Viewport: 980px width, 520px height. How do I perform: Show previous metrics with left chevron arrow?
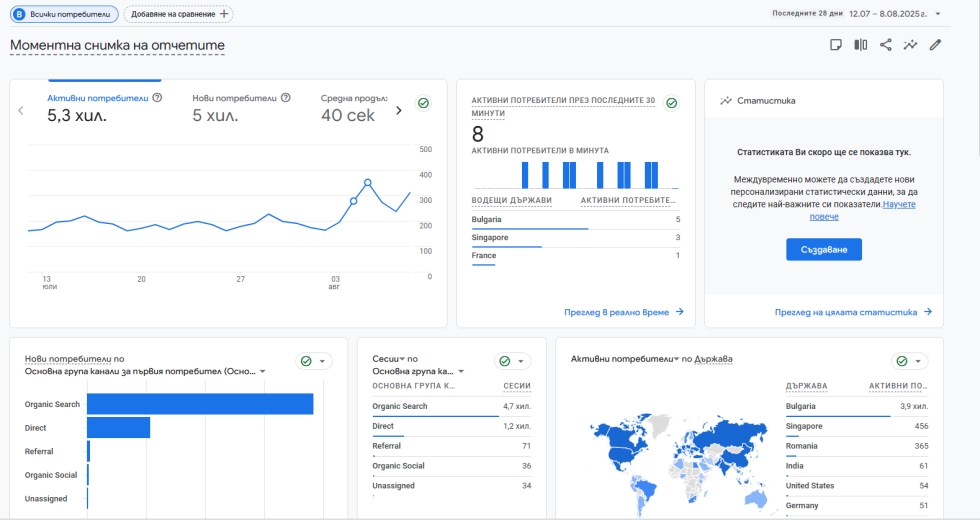tap(21, 111)
